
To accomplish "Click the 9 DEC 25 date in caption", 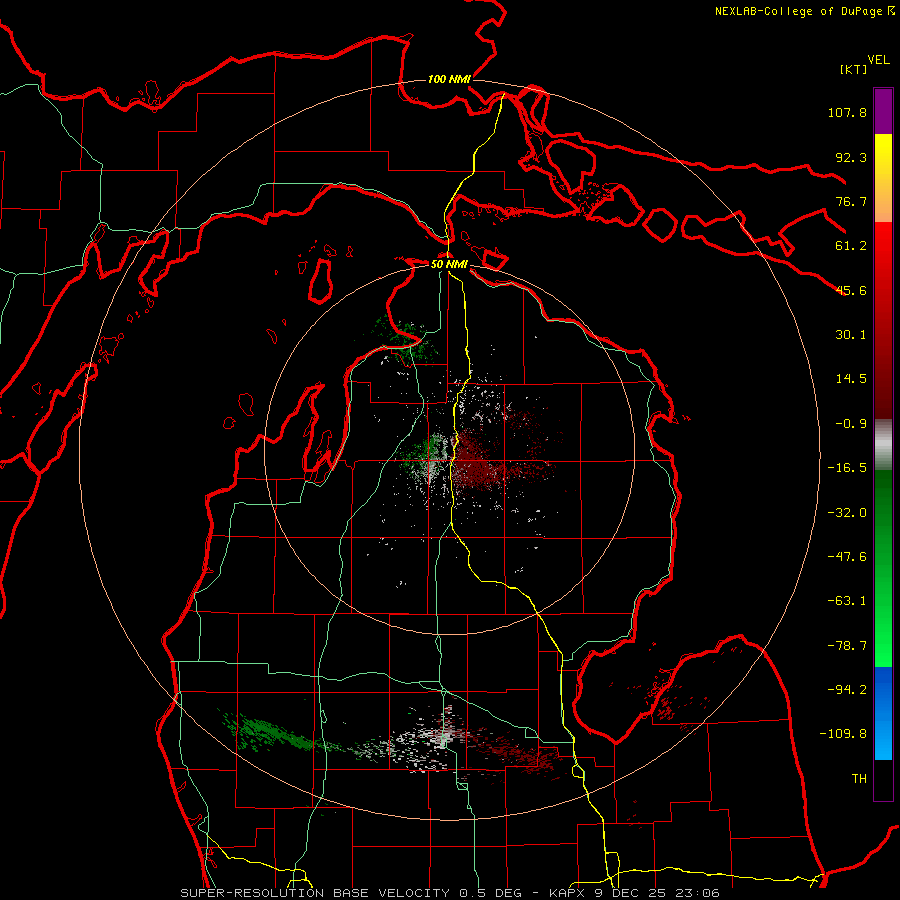I will (631, 893).
